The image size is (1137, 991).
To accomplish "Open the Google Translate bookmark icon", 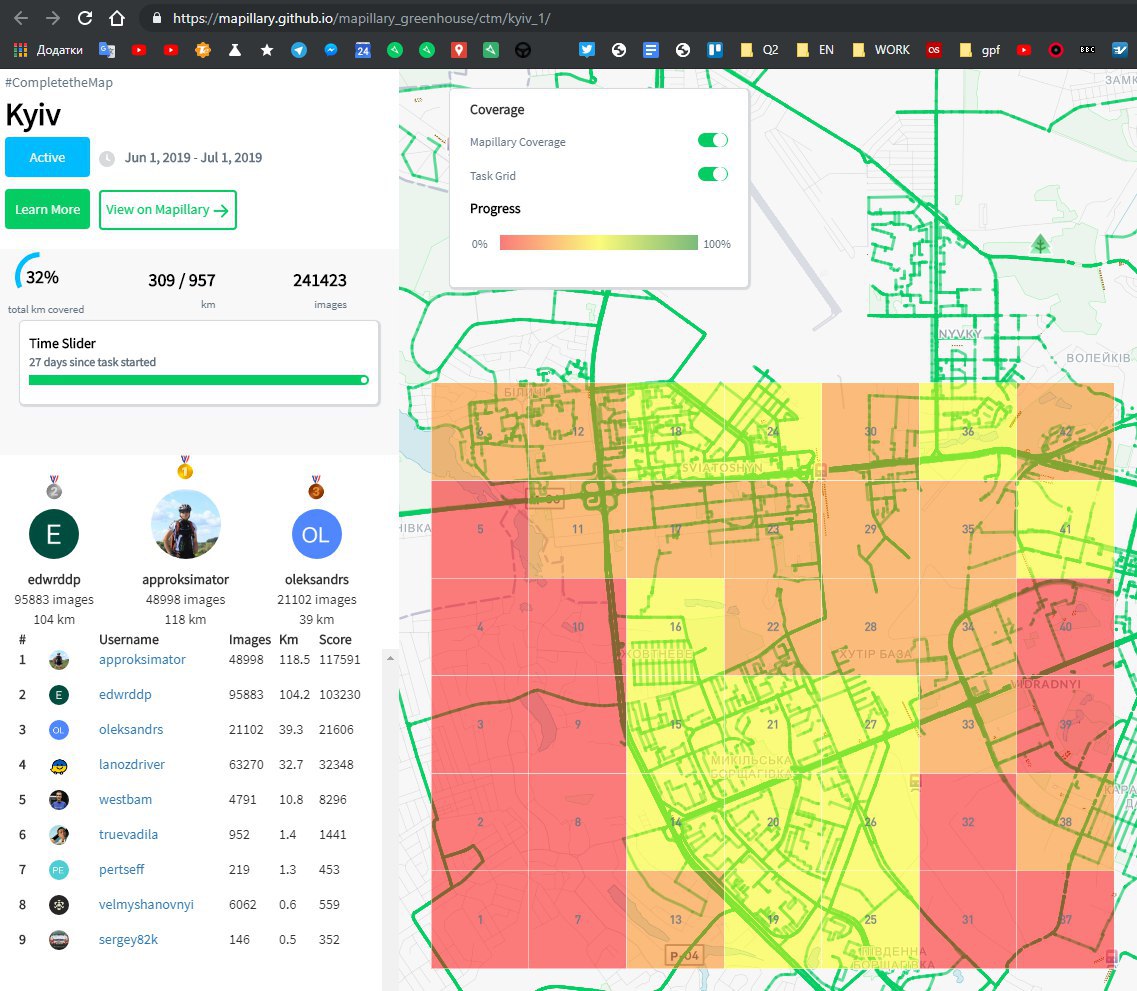I will (107, 50).
